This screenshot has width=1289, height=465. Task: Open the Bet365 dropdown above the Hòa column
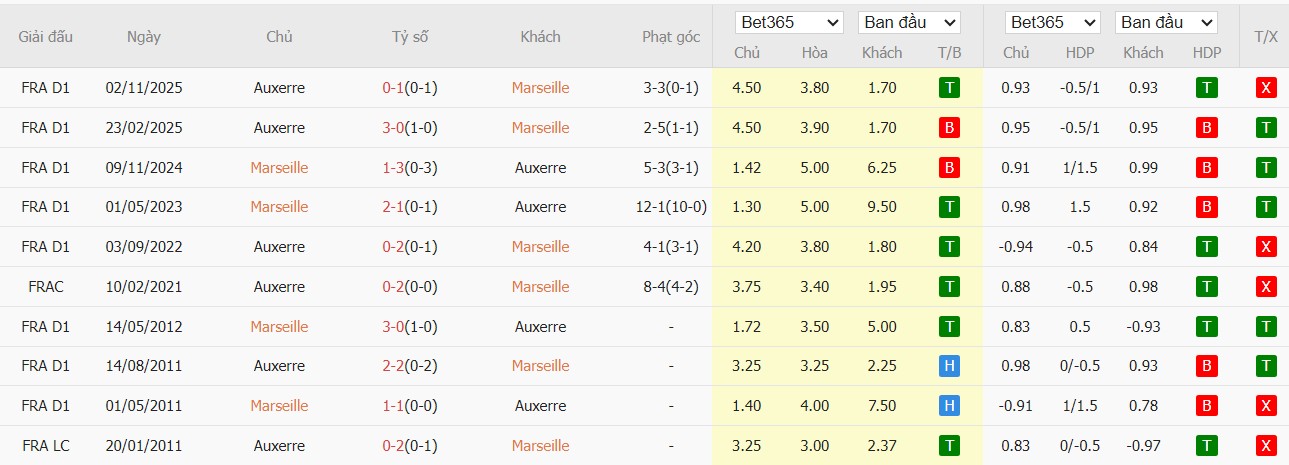[x=789, y=22]
